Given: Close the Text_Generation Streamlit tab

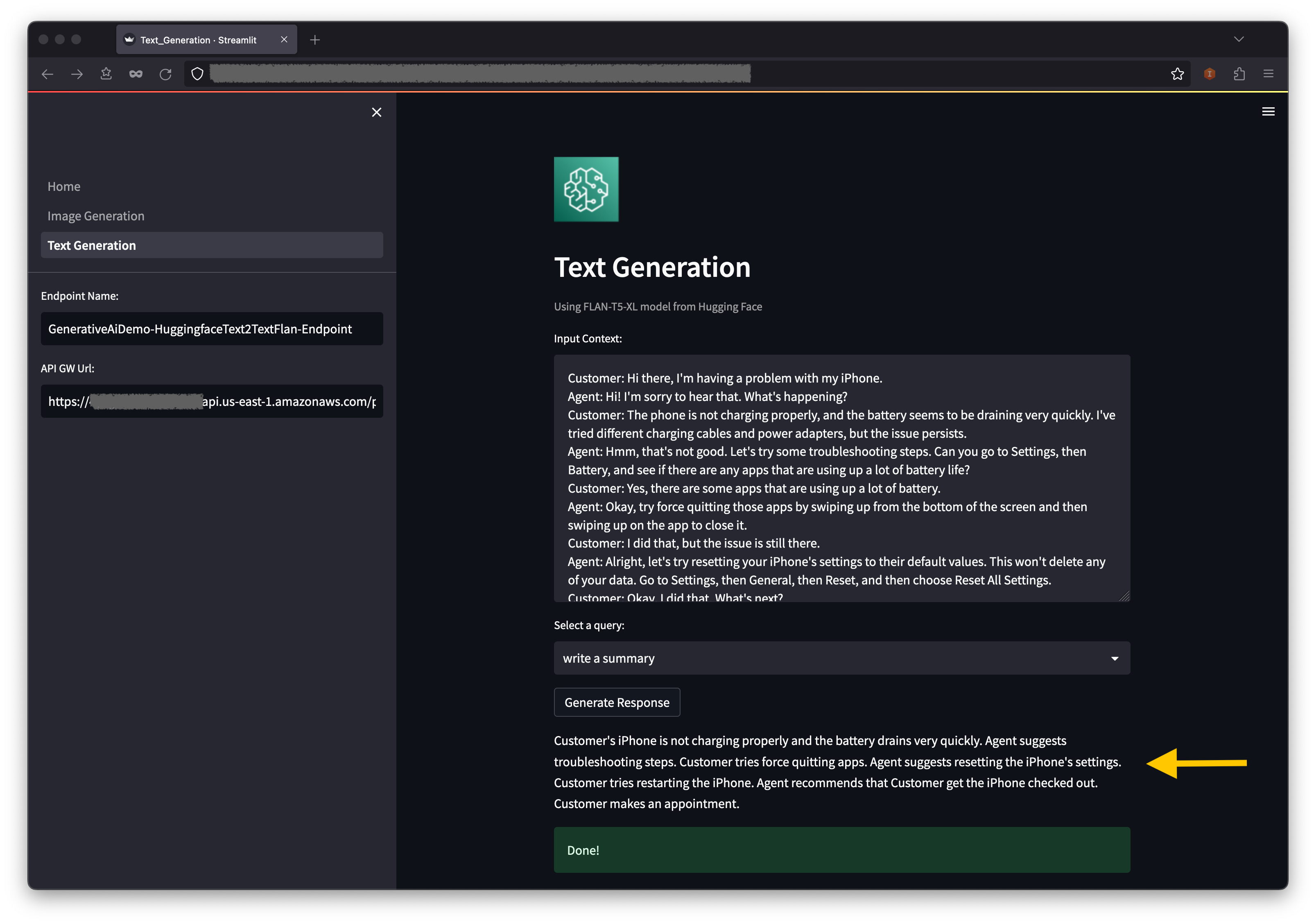Looking at the screenshot, I should point(284,40).
